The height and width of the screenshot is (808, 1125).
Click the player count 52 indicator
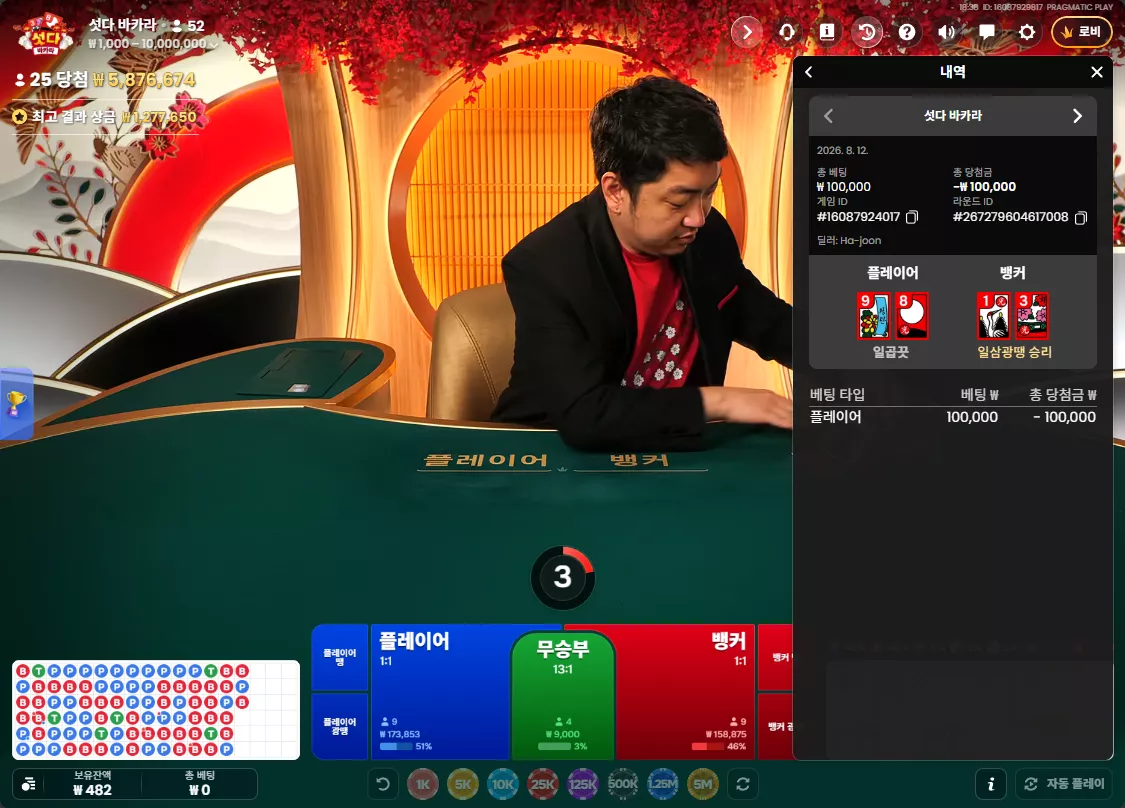tap(188, 26)
